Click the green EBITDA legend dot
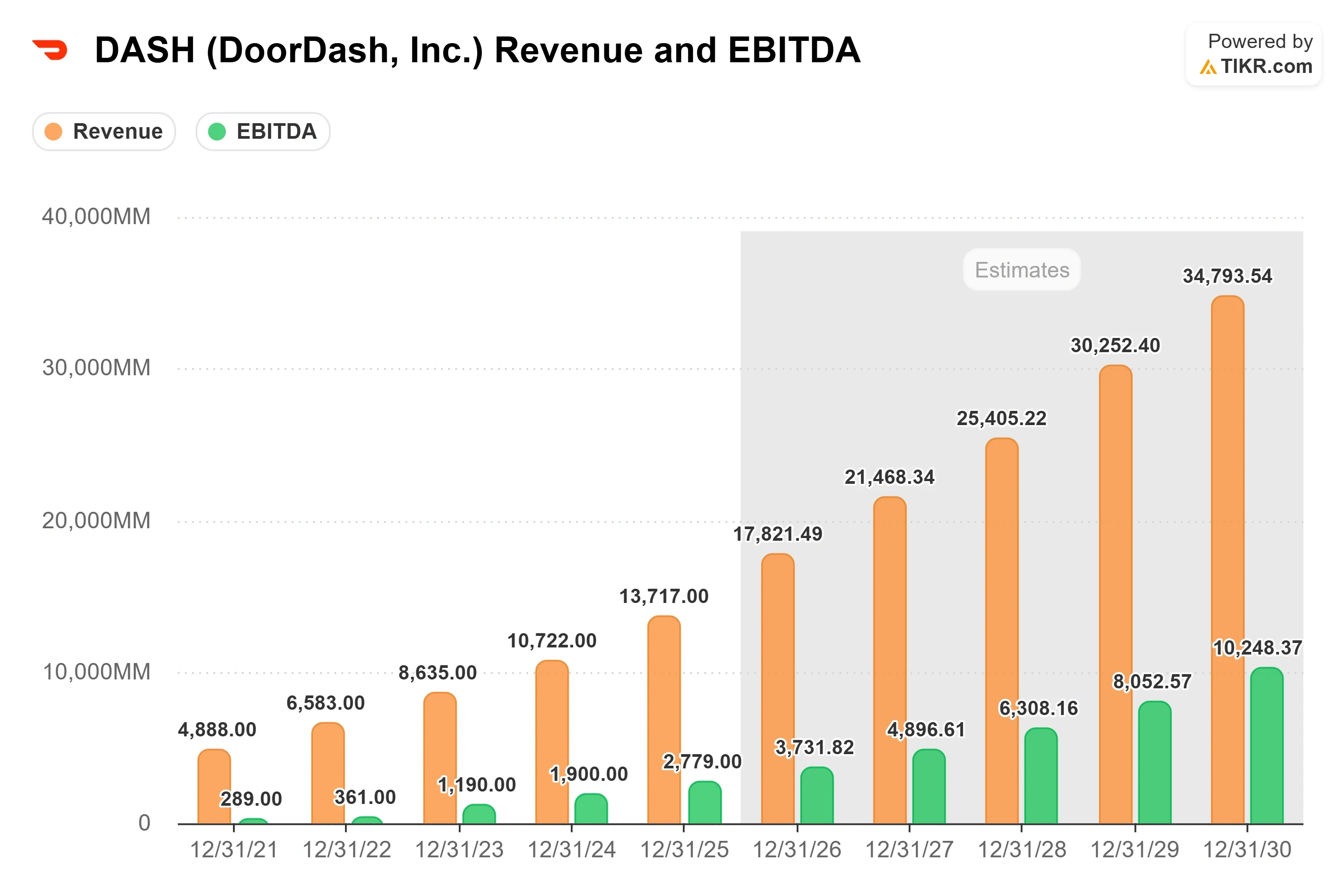1344x896 pixels. 217,132
